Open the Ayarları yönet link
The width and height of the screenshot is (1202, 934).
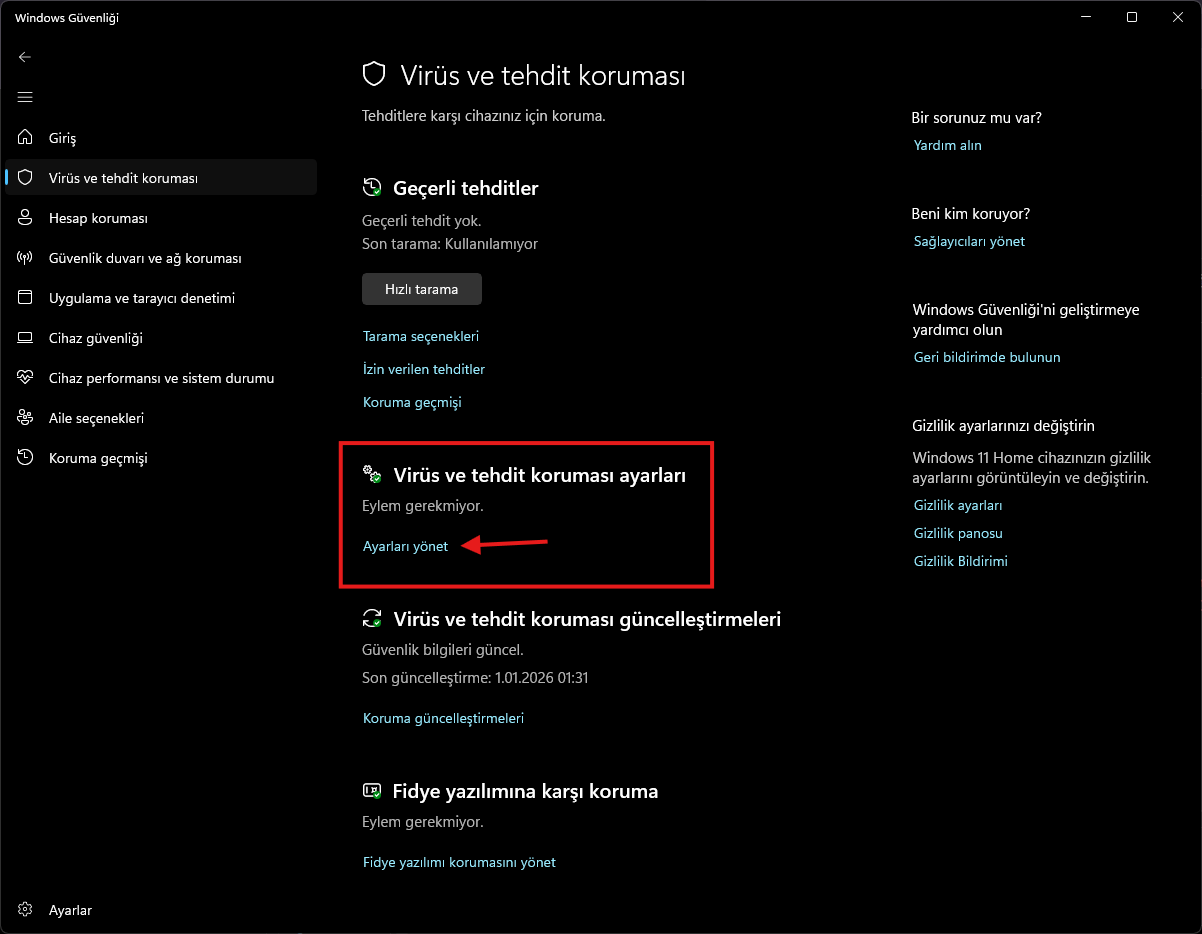coord(405,546)
